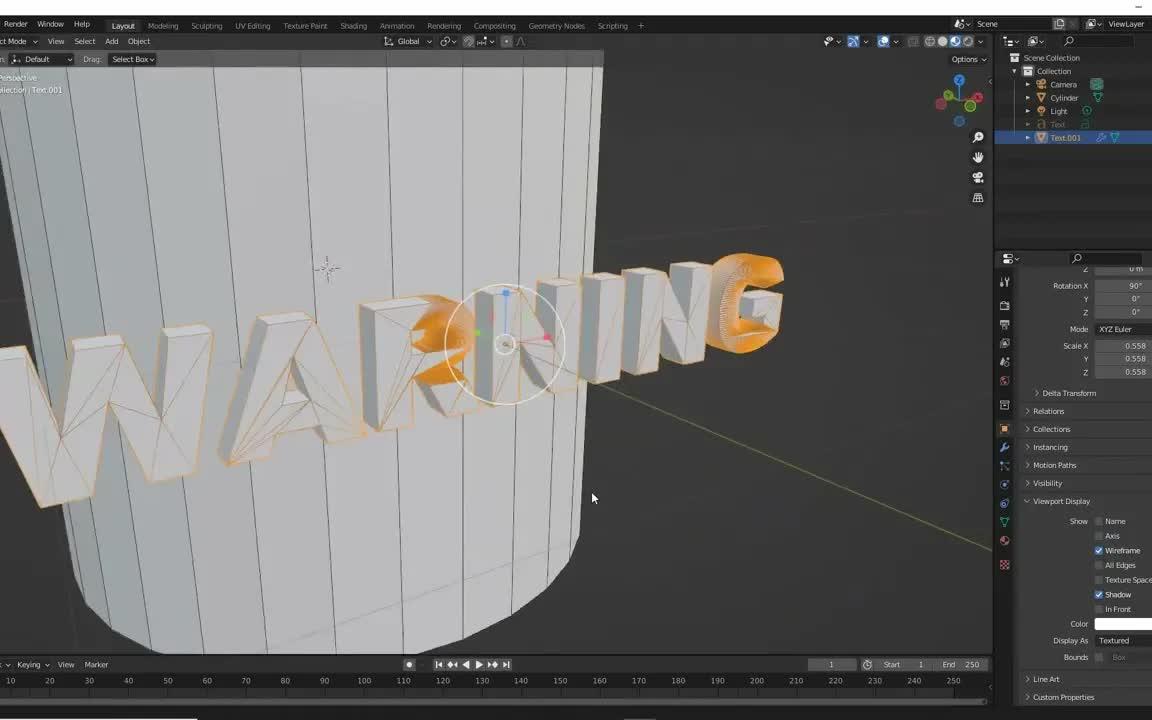Switch to Wireframe viewport shading
The height and width of the screenshot is (720, 1152).
[929, 41]
